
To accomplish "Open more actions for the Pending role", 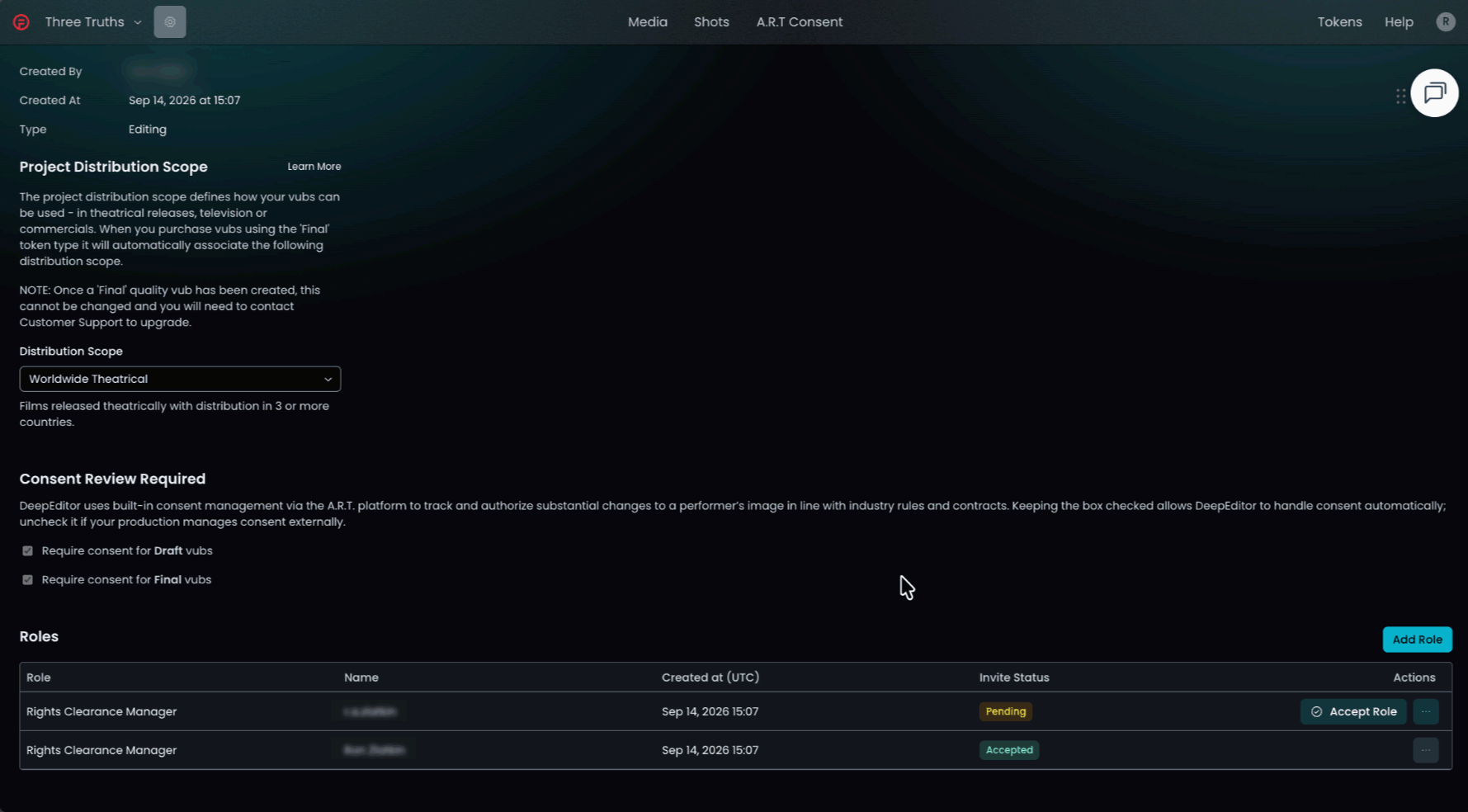I will 1426,711.
